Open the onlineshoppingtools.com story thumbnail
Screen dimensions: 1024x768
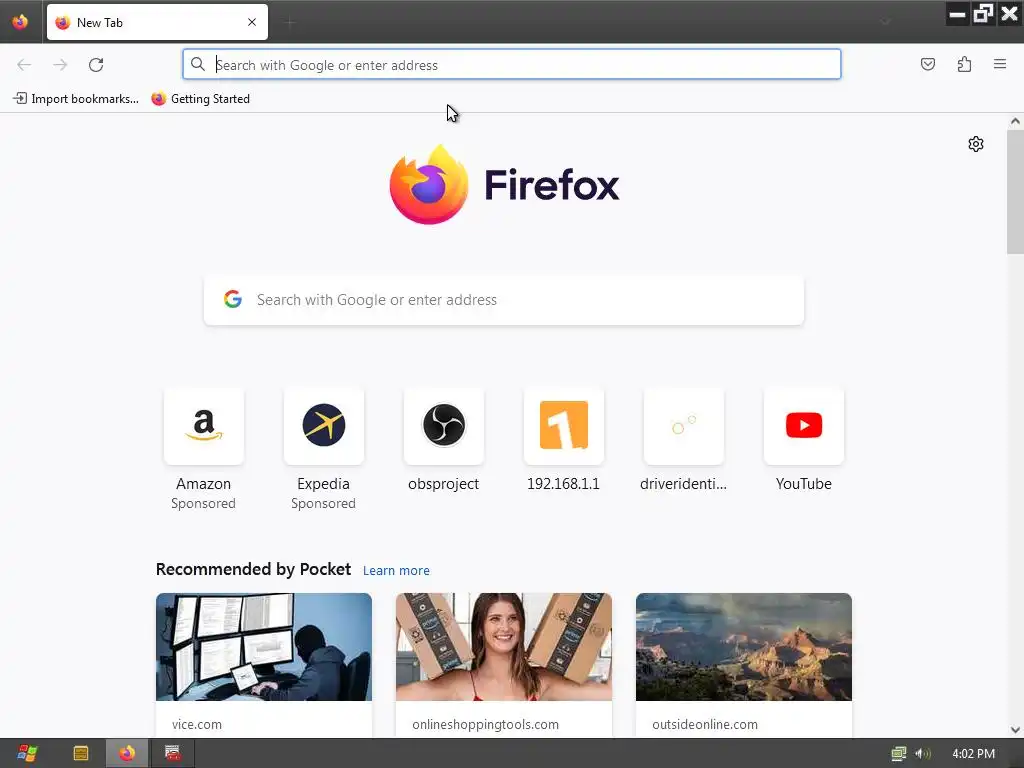click(x=504, y=647)
